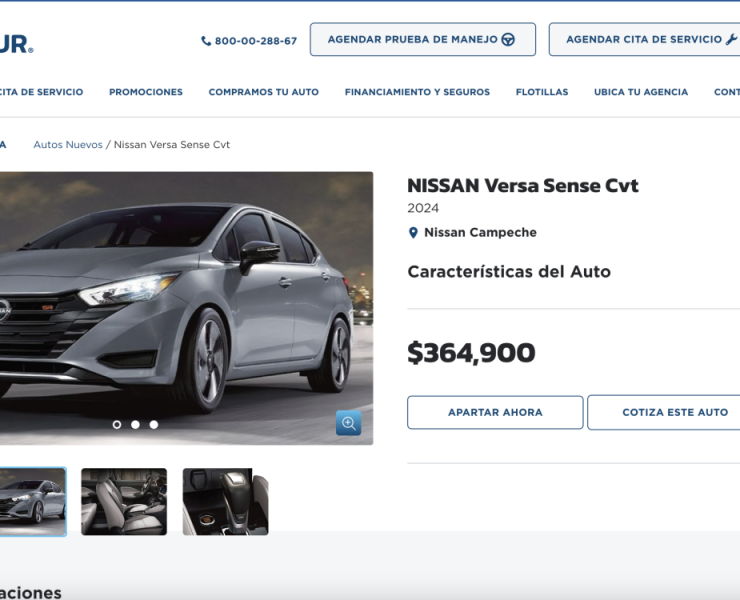Click the phone icon beside 800-00-288-67

pos(206,41)
